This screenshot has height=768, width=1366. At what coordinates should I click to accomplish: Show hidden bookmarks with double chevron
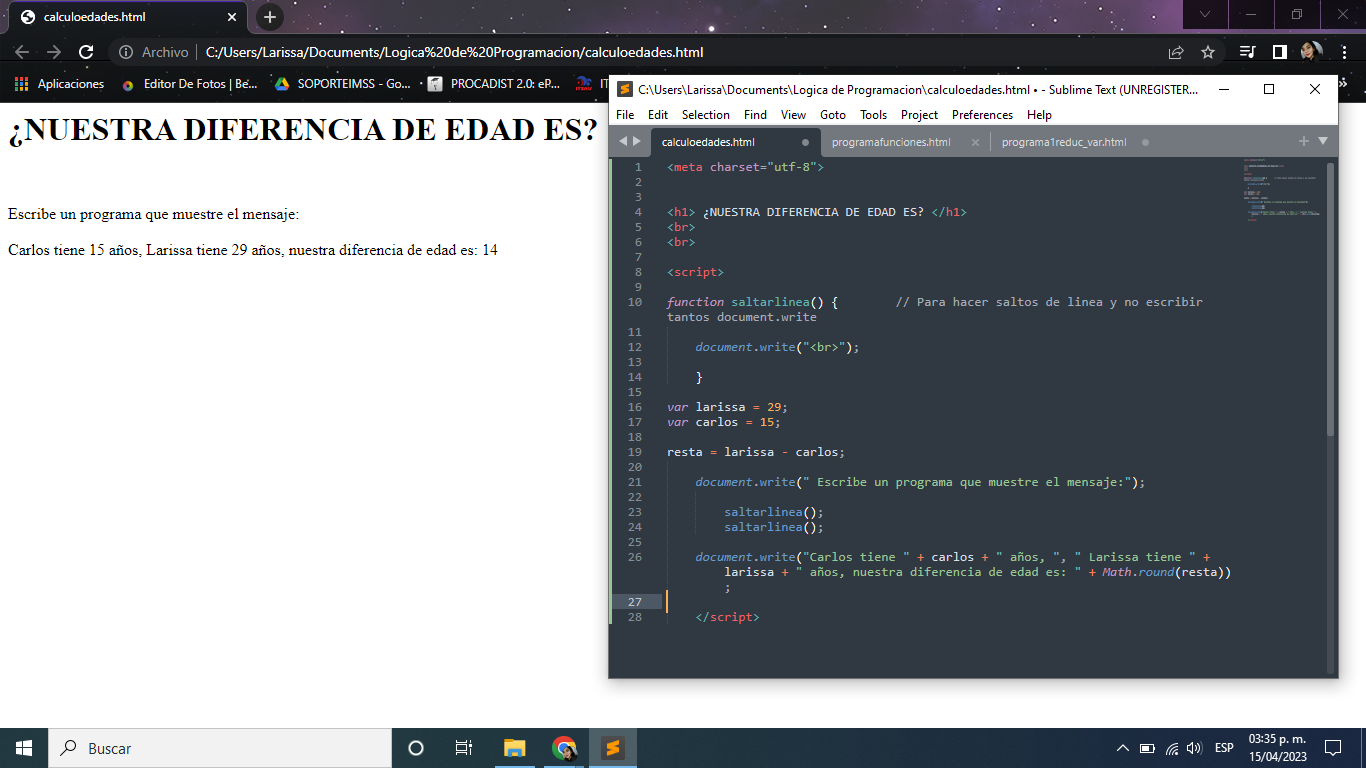click(x=1343, y=84)
